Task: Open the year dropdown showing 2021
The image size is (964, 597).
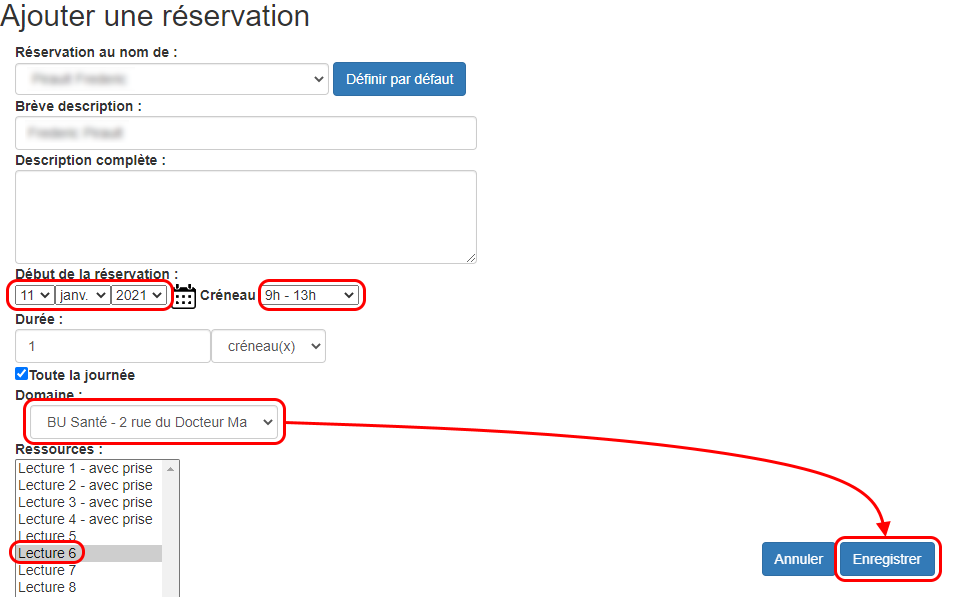Action: [138, 296]
